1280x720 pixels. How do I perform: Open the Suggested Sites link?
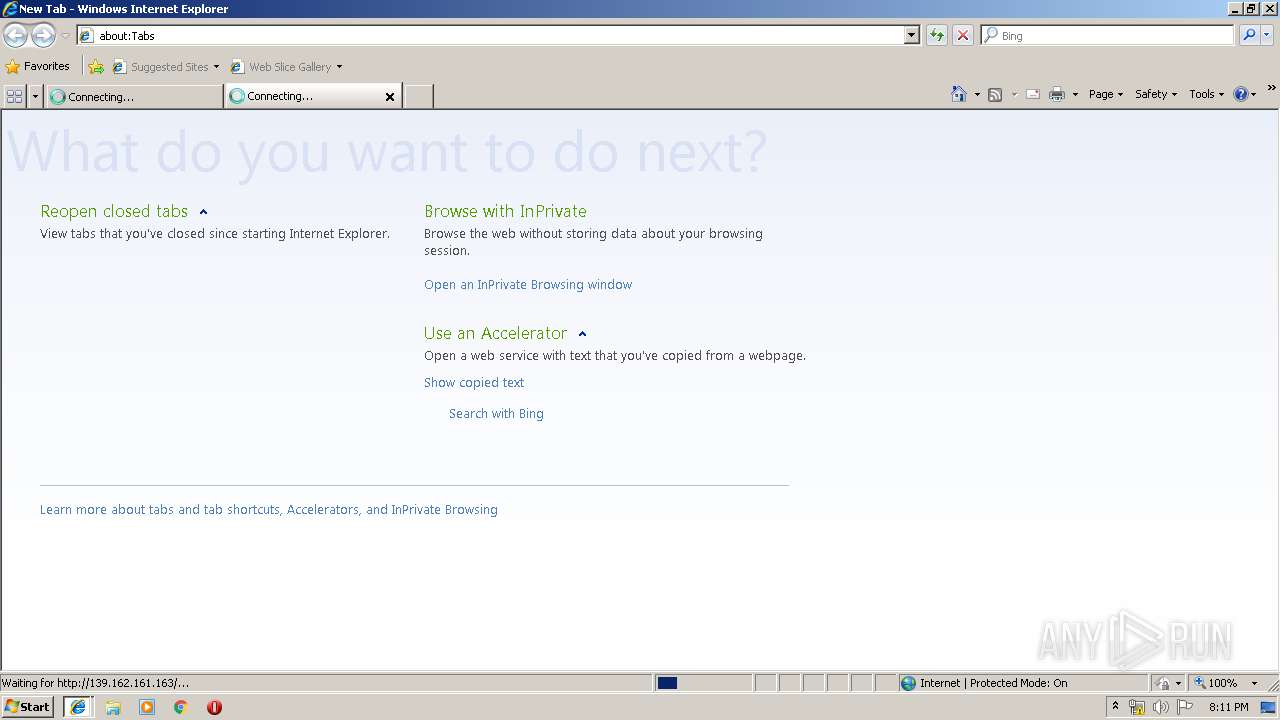point(165,67)
